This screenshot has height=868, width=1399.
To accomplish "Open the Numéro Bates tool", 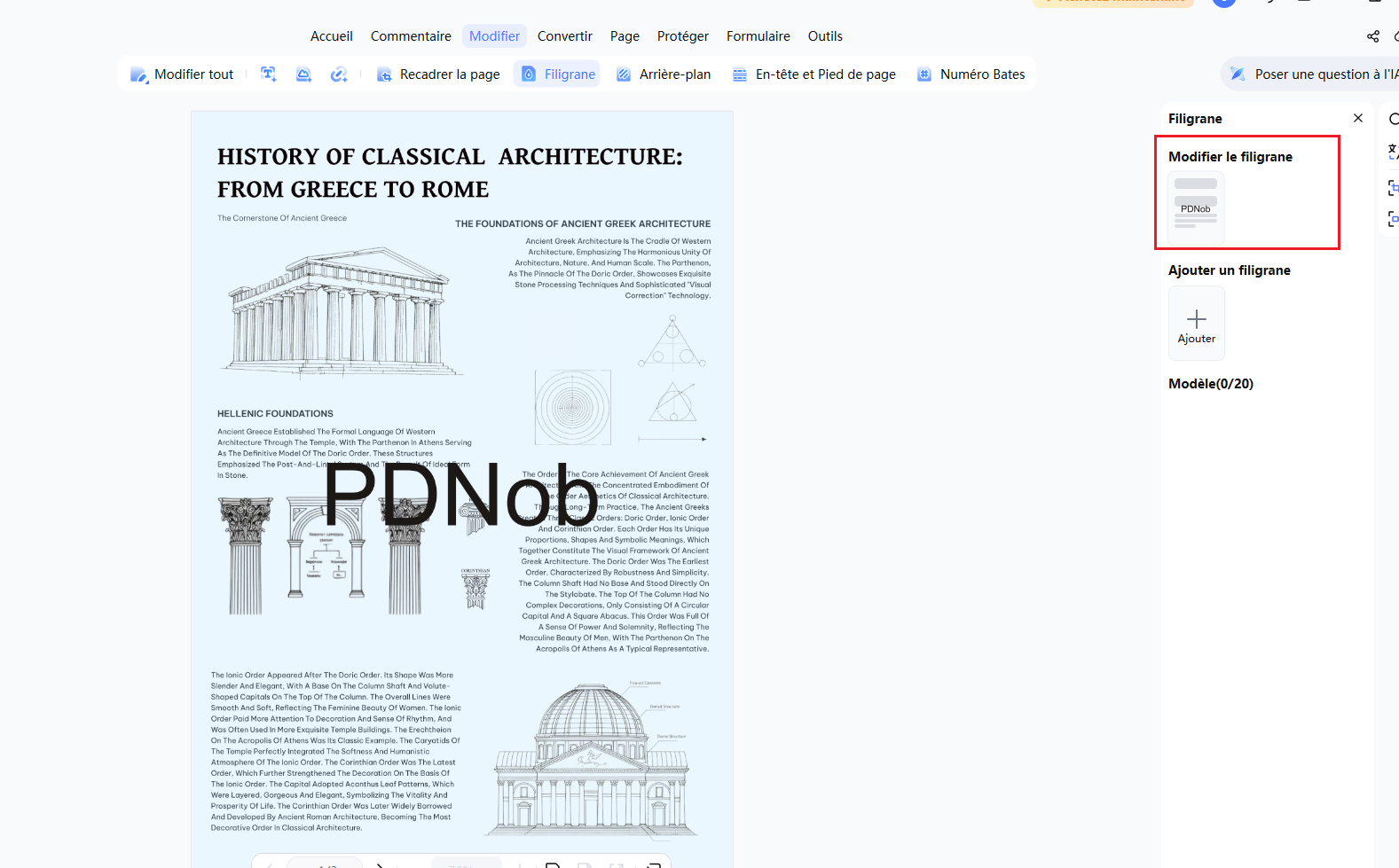I will coord(971,74).
